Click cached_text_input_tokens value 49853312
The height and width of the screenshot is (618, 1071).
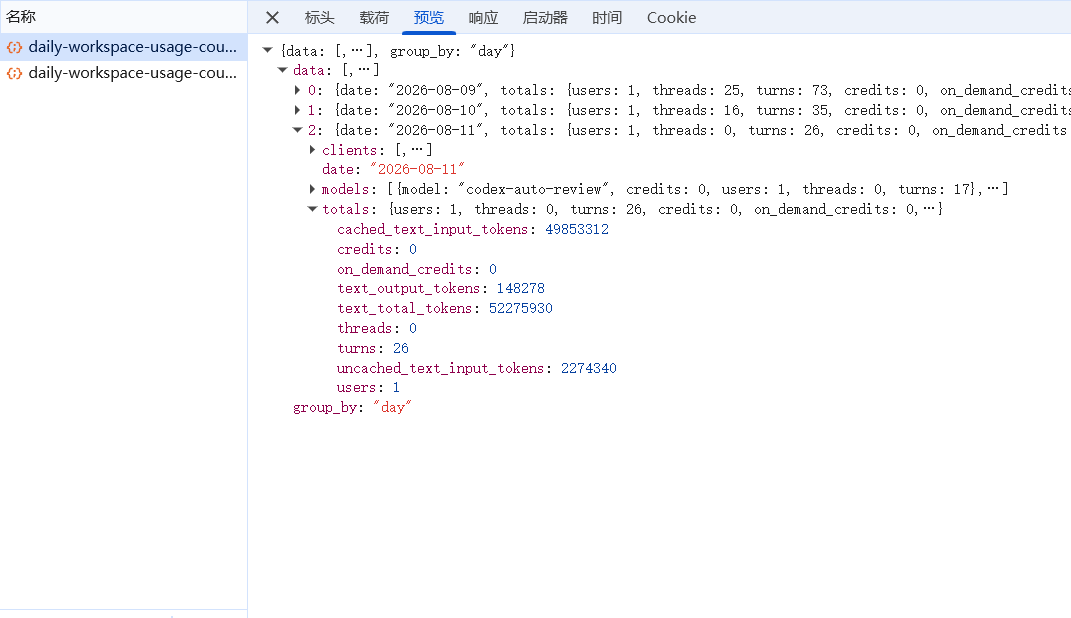click(x=577, y=229)
